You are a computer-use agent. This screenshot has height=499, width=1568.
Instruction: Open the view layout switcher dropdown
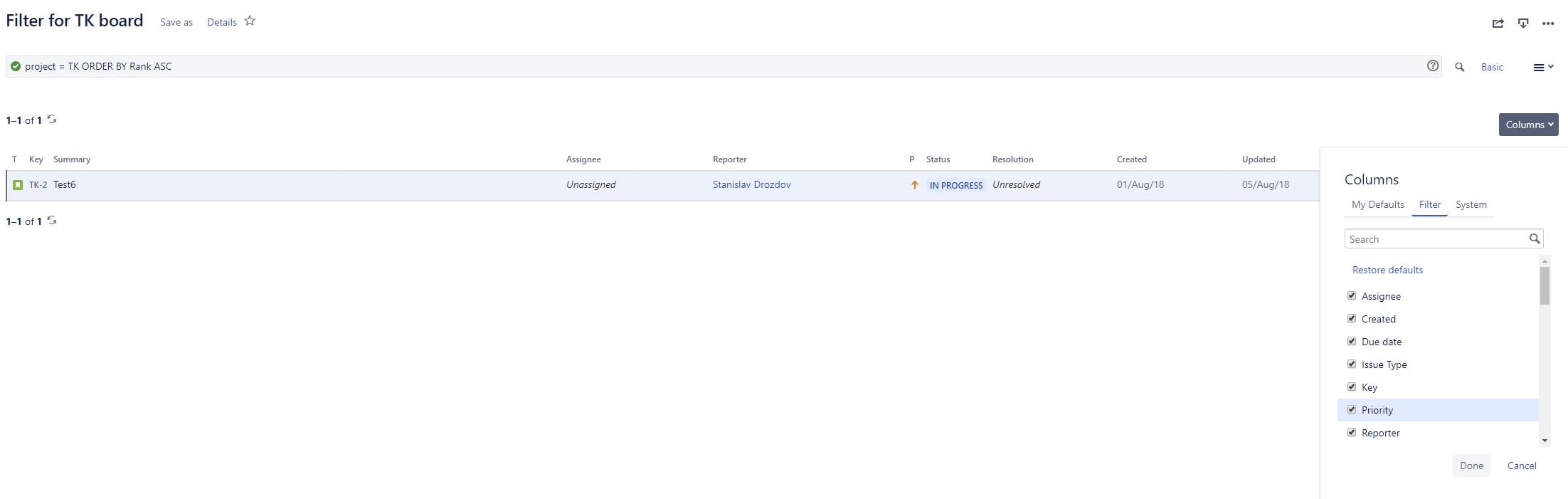(x=1543, y=67)
